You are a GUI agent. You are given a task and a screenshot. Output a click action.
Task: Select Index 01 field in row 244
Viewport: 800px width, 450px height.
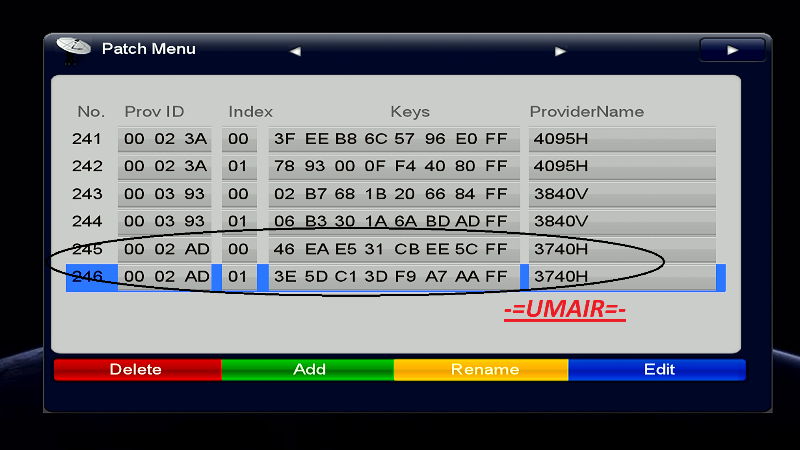[239, 222]
